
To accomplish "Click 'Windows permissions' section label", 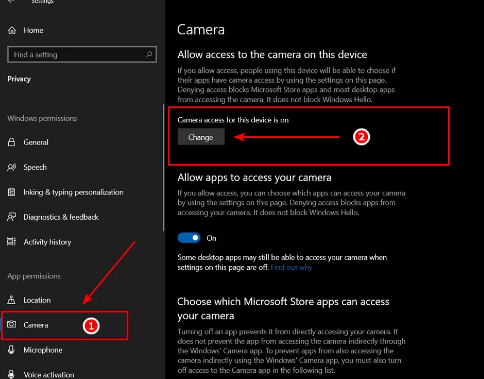I will [x=42, y=118].
